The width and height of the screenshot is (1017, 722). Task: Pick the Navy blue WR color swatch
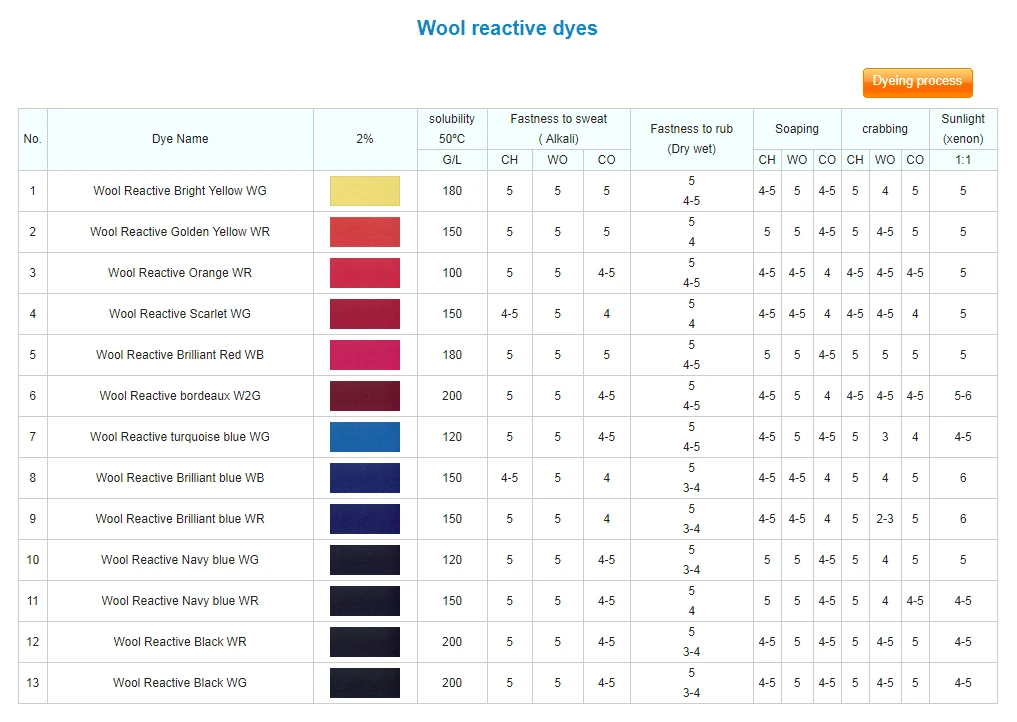(365, 601)
